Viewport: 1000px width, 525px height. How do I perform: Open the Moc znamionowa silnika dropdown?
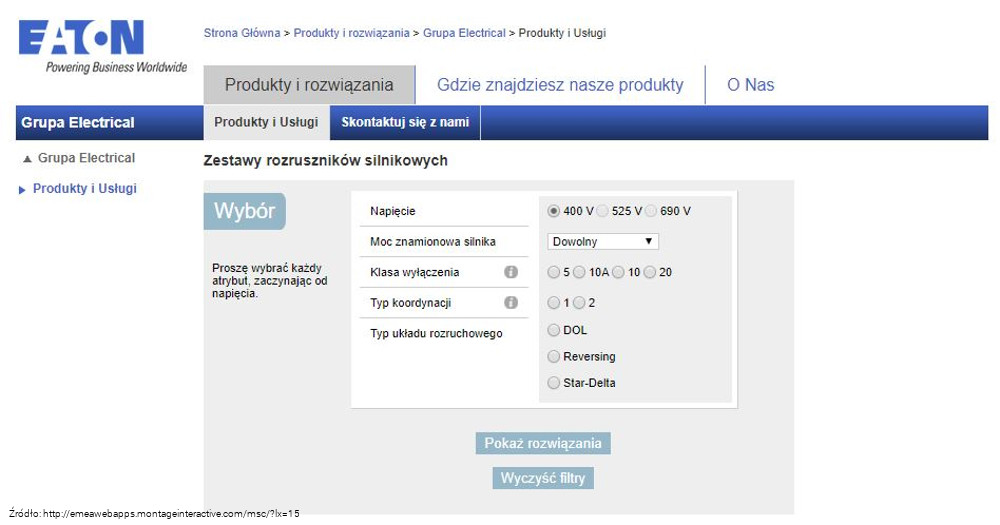(603, 241)
